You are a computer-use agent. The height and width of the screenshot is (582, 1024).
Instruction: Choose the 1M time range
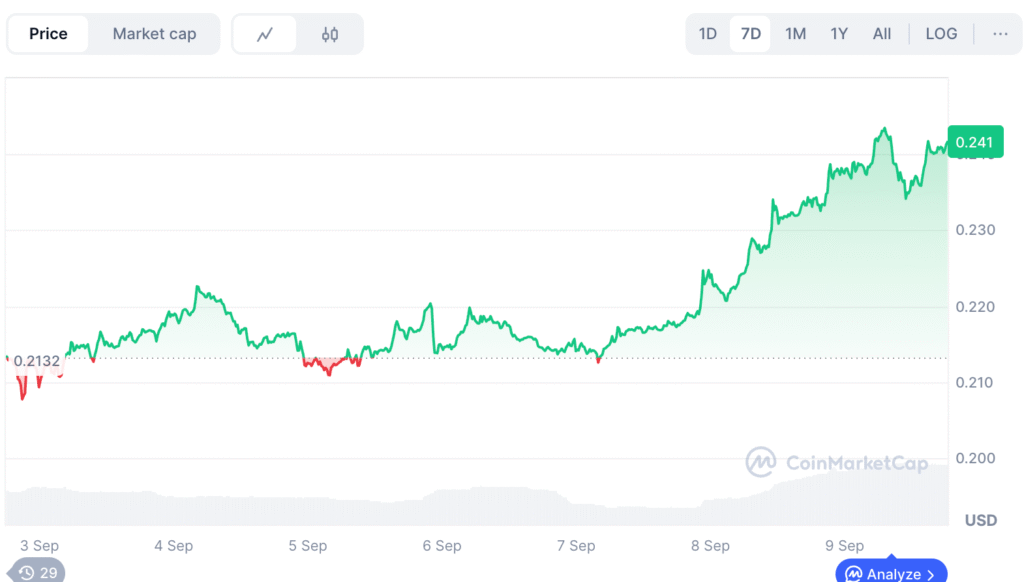795,34
